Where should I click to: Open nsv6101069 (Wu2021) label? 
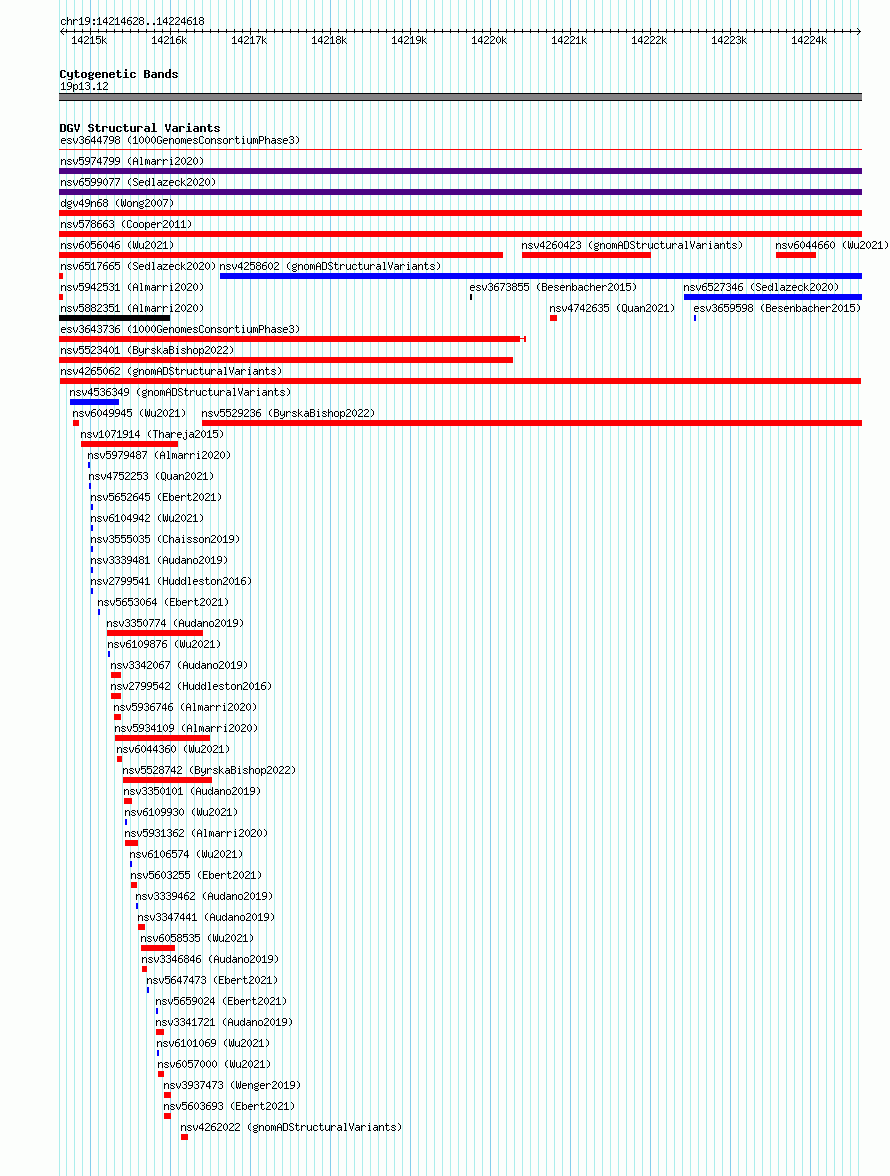point(213,1043)
